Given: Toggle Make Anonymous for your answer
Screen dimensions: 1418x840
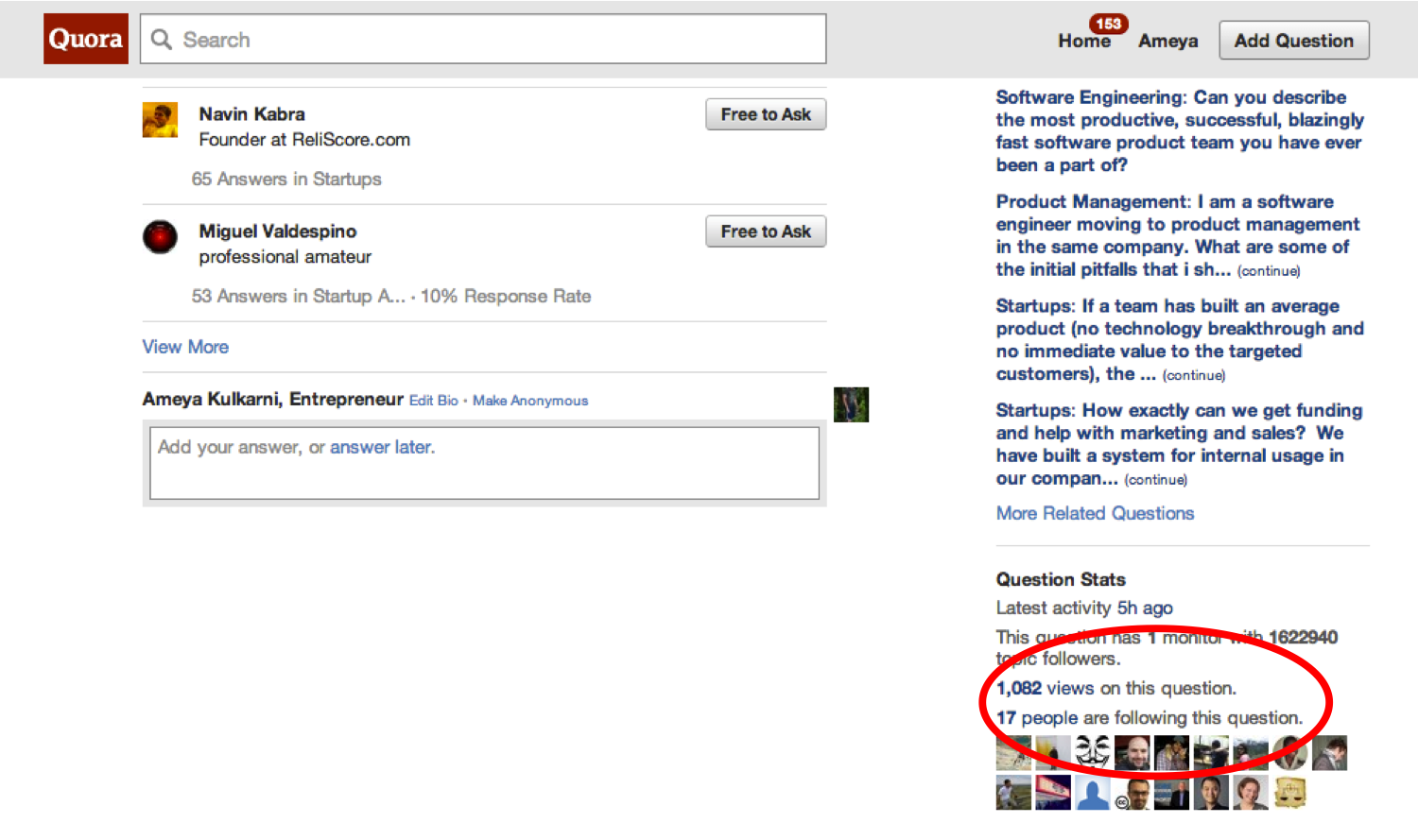Looking at the screenshot, I should [530, 401].
